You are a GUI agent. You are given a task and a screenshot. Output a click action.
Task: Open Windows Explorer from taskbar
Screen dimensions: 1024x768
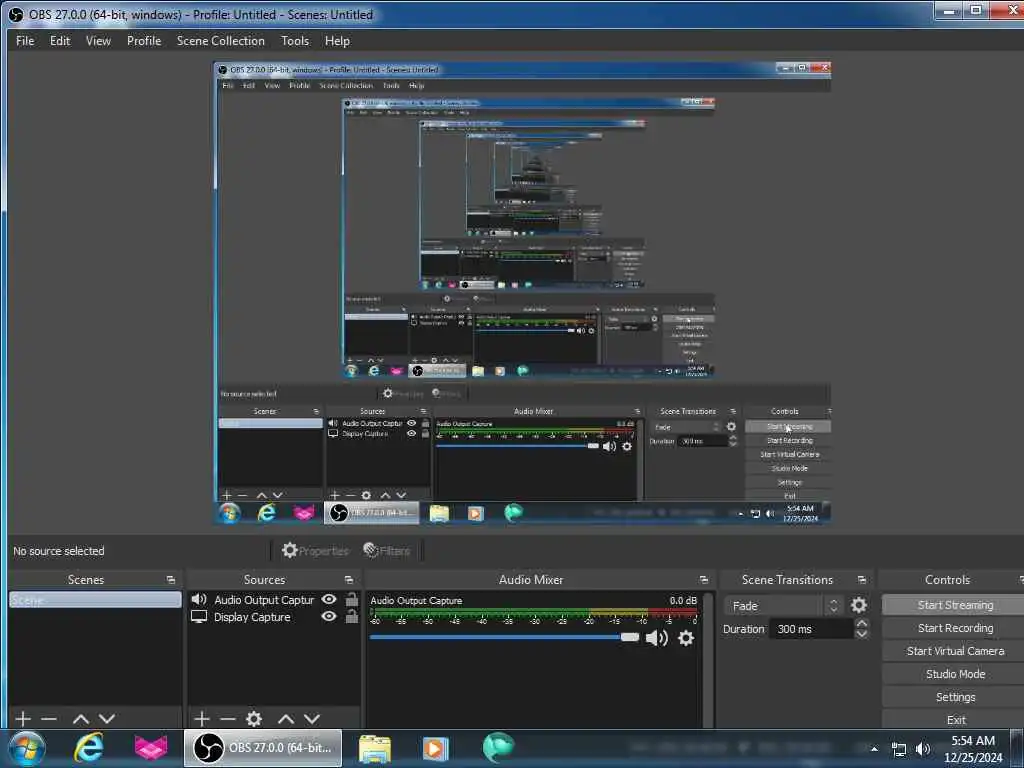(375, 748)
